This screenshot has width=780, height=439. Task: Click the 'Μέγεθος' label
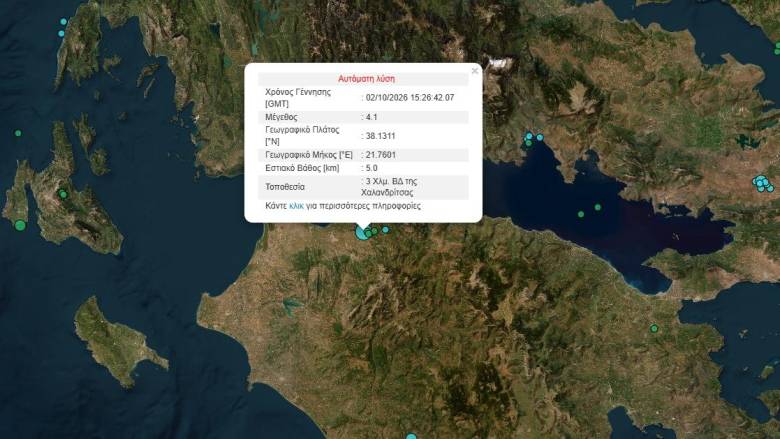(282, 117)
